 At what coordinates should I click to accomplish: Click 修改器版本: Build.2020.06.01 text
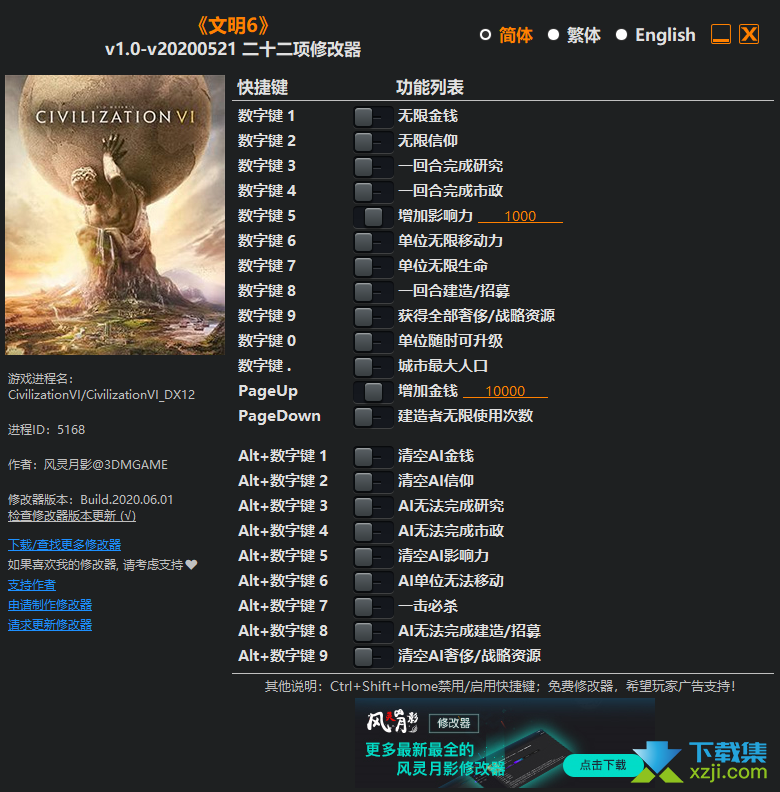click(90, 500)
